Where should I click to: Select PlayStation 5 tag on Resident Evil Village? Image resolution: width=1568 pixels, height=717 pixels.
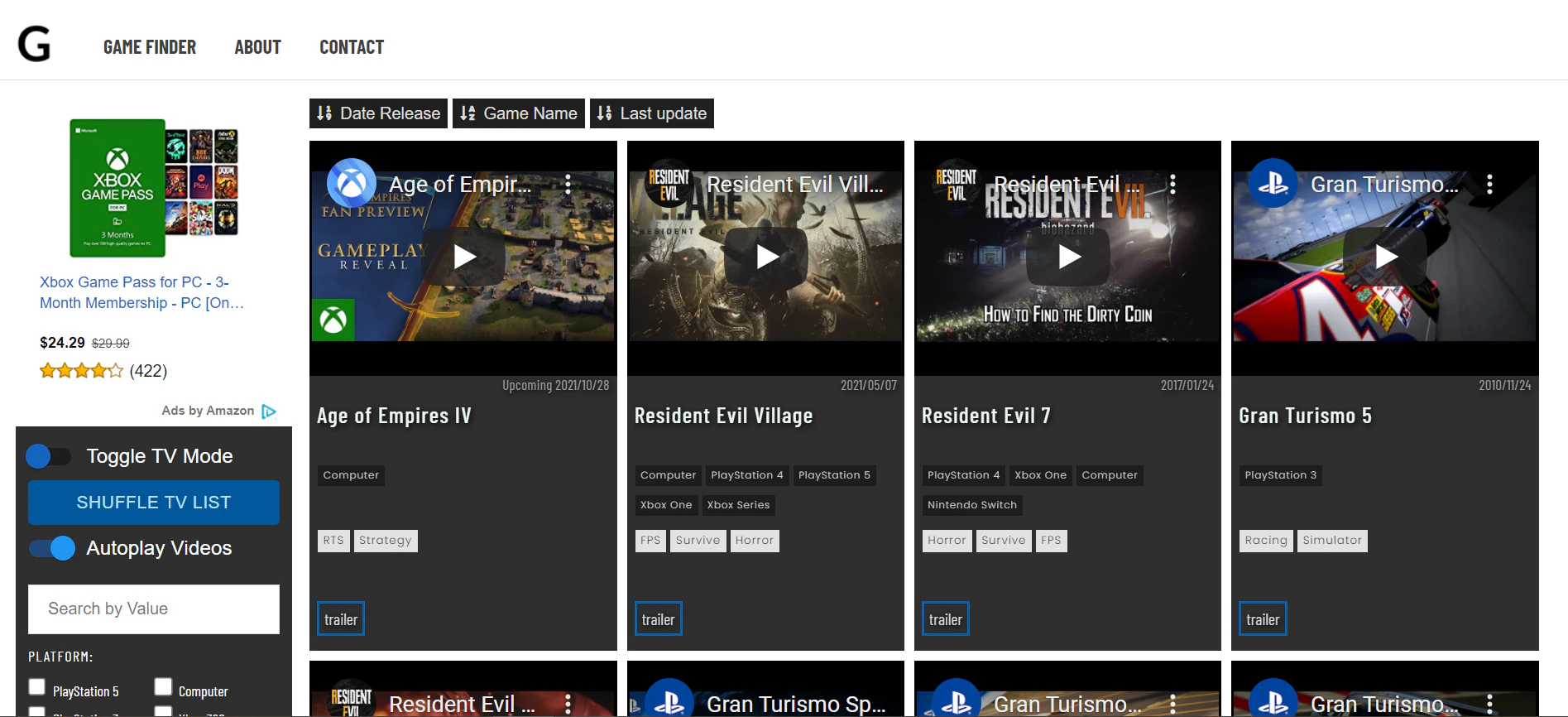point(834,475)
